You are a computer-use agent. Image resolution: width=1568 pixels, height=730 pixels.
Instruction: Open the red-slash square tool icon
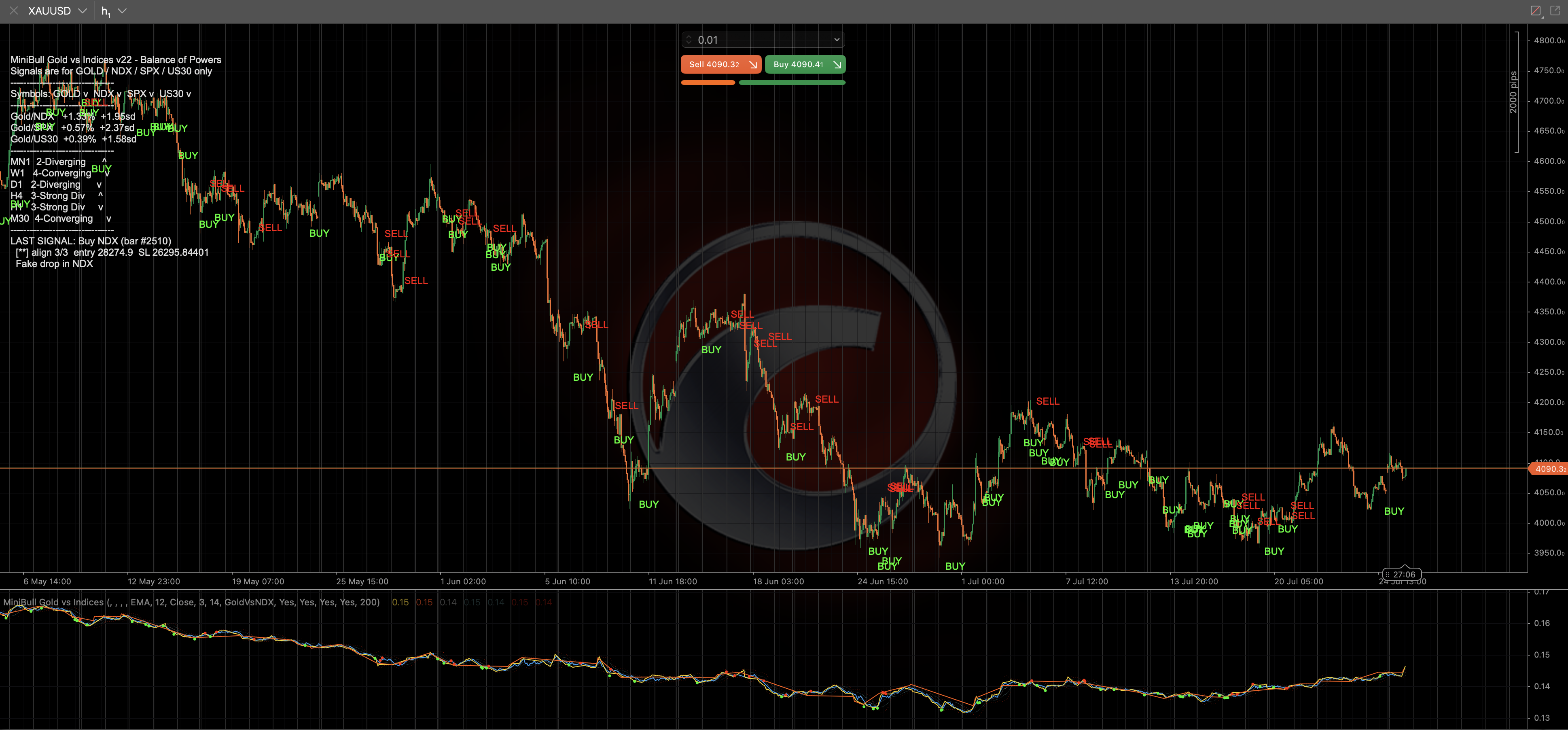click(1535, 11)
